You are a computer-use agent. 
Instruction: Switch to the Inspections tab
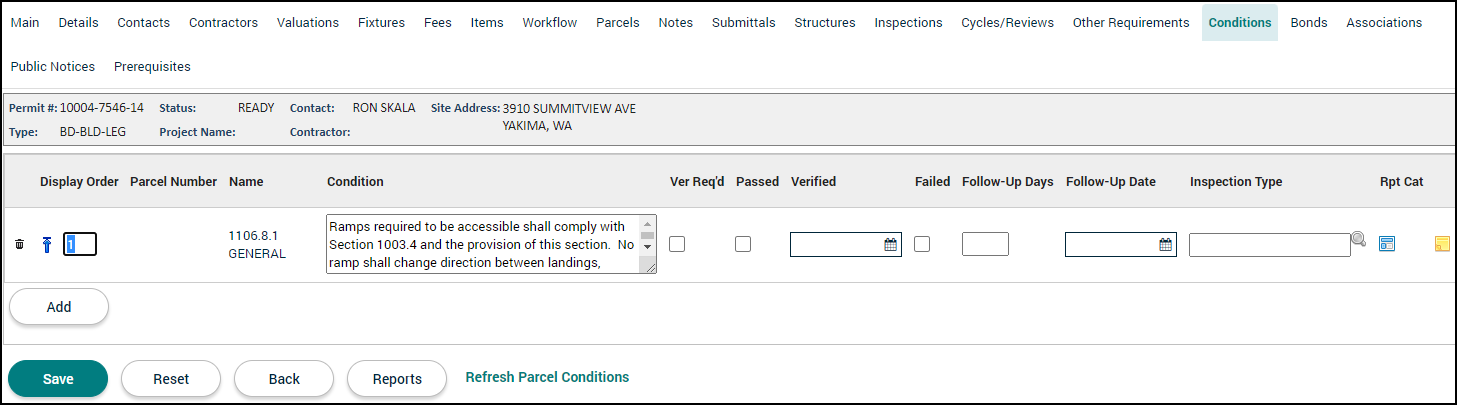pos(908,22)
